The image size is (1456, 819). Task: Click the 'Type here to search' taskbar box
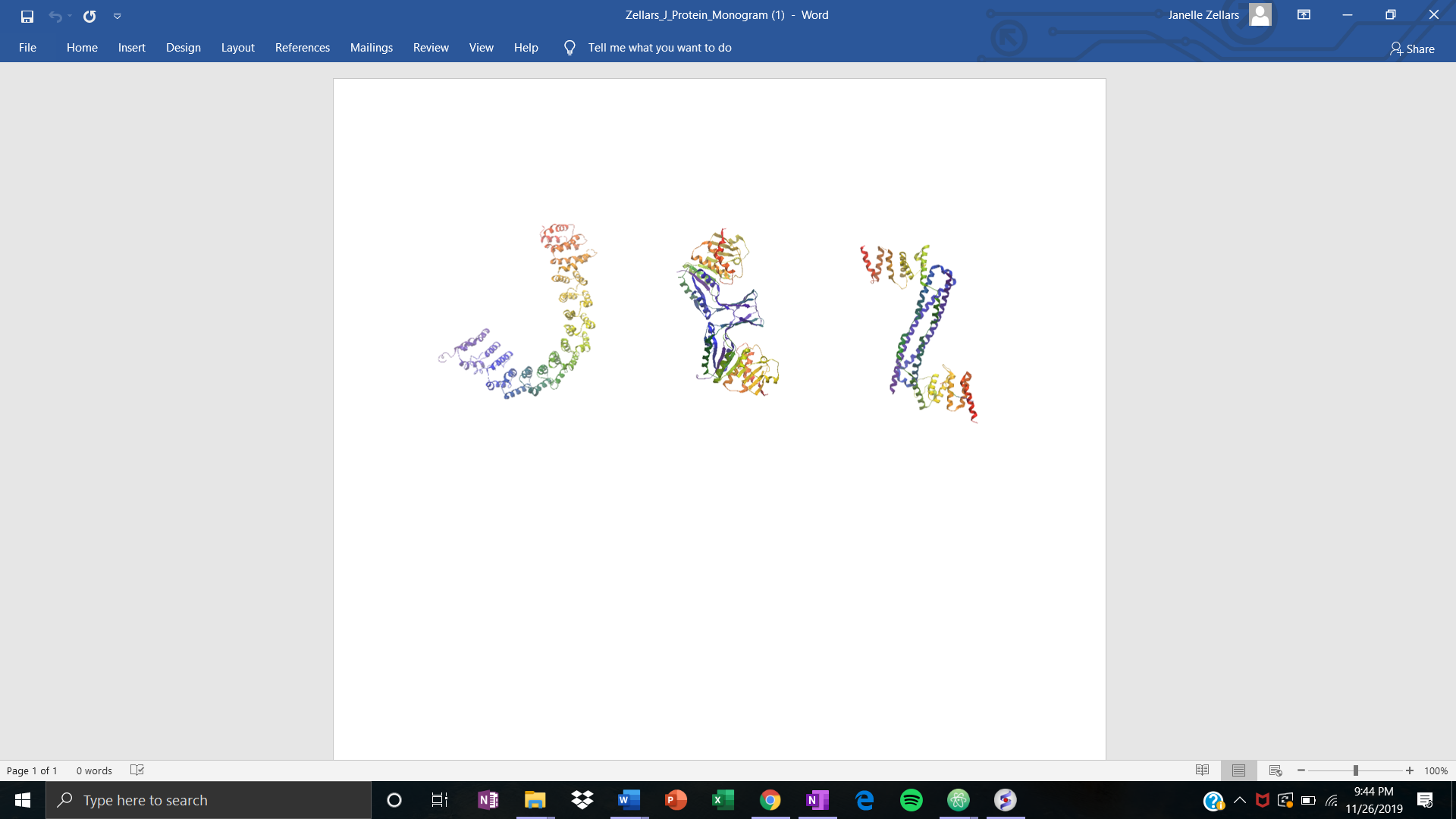(x=209, y=800)
